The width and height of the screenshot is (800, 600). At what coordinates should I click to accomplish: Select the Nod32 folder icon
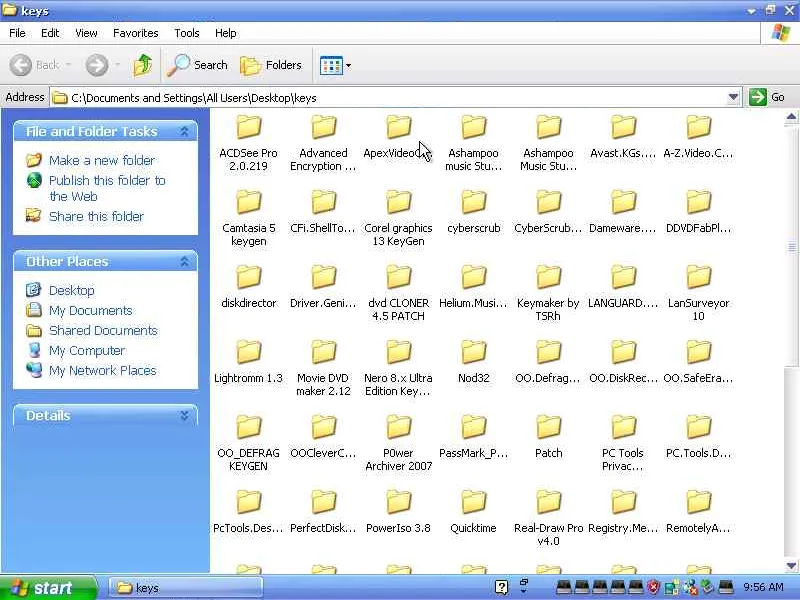(x=473, y=353)
